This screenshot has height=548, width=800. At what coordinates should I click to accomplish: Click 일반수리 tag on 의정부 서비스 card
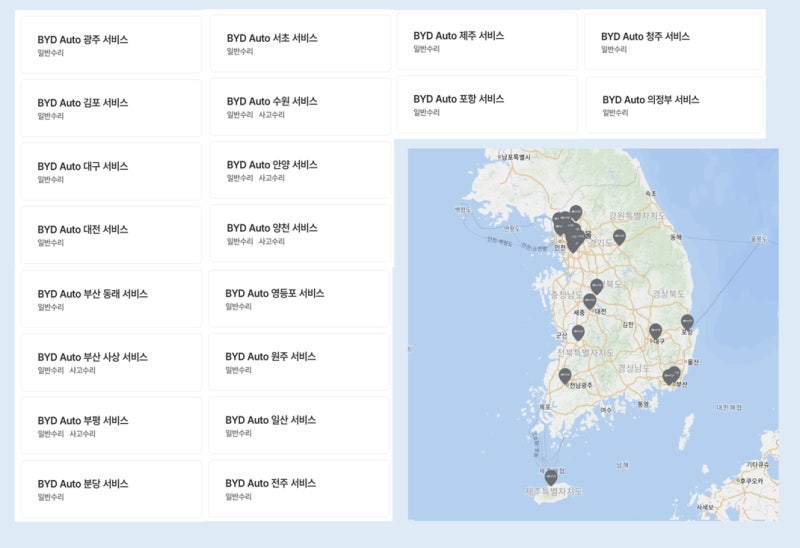615,113
